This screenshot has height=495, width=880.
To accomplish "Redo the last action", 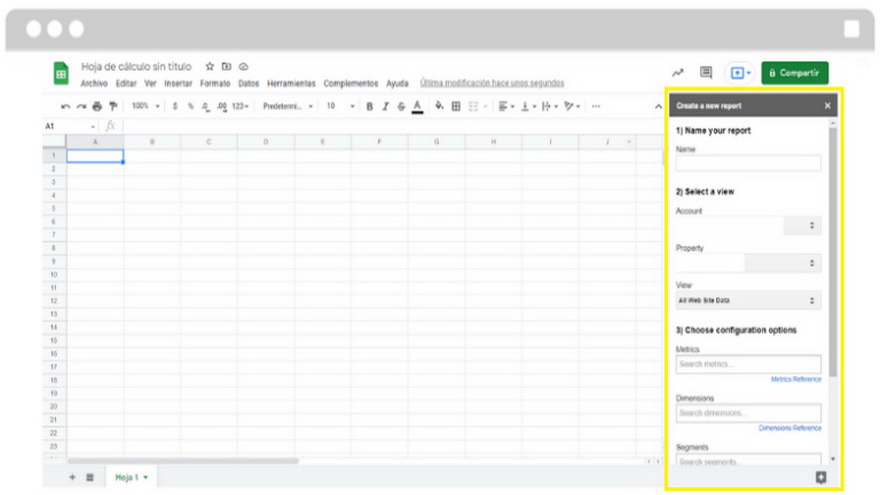I will (81, 106).
